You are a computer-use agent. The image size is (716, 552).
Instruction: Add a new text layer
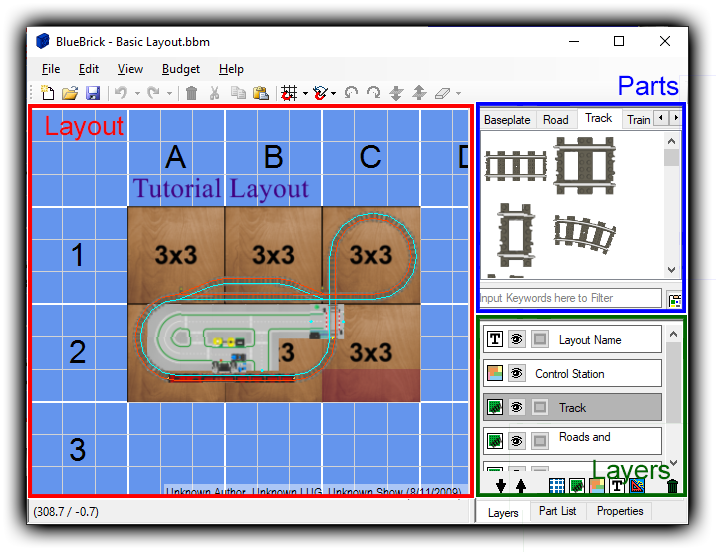pyautogui.click(x=617, y=486)
